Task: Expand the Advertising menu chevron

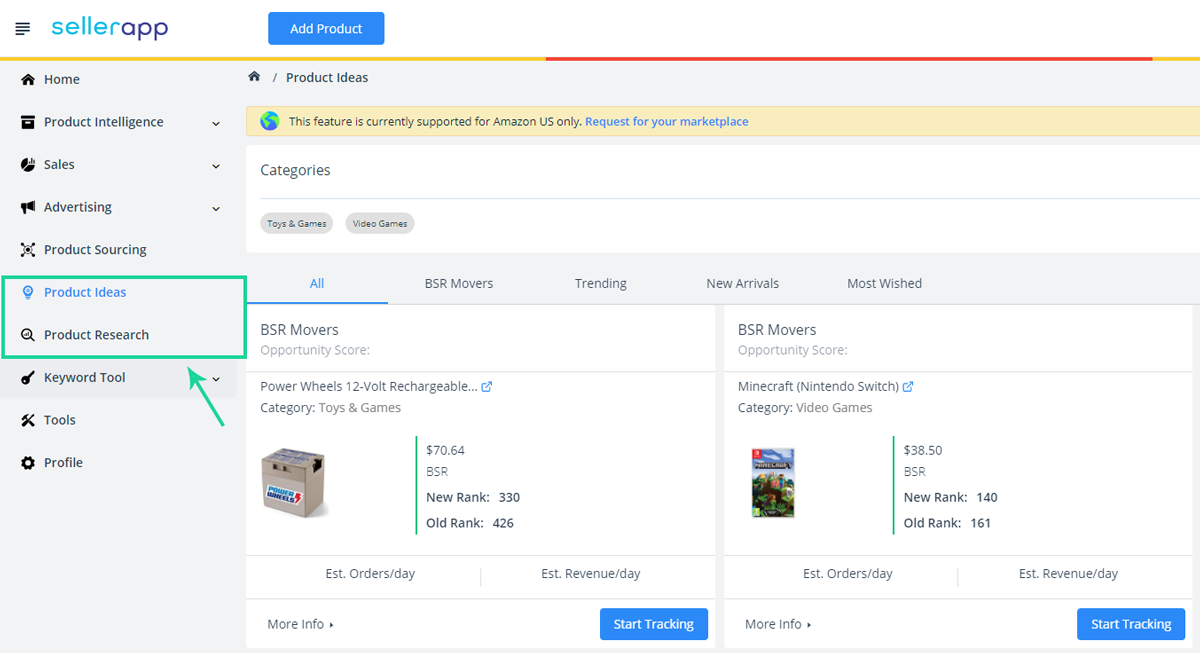Action: (x=216, y=209)
